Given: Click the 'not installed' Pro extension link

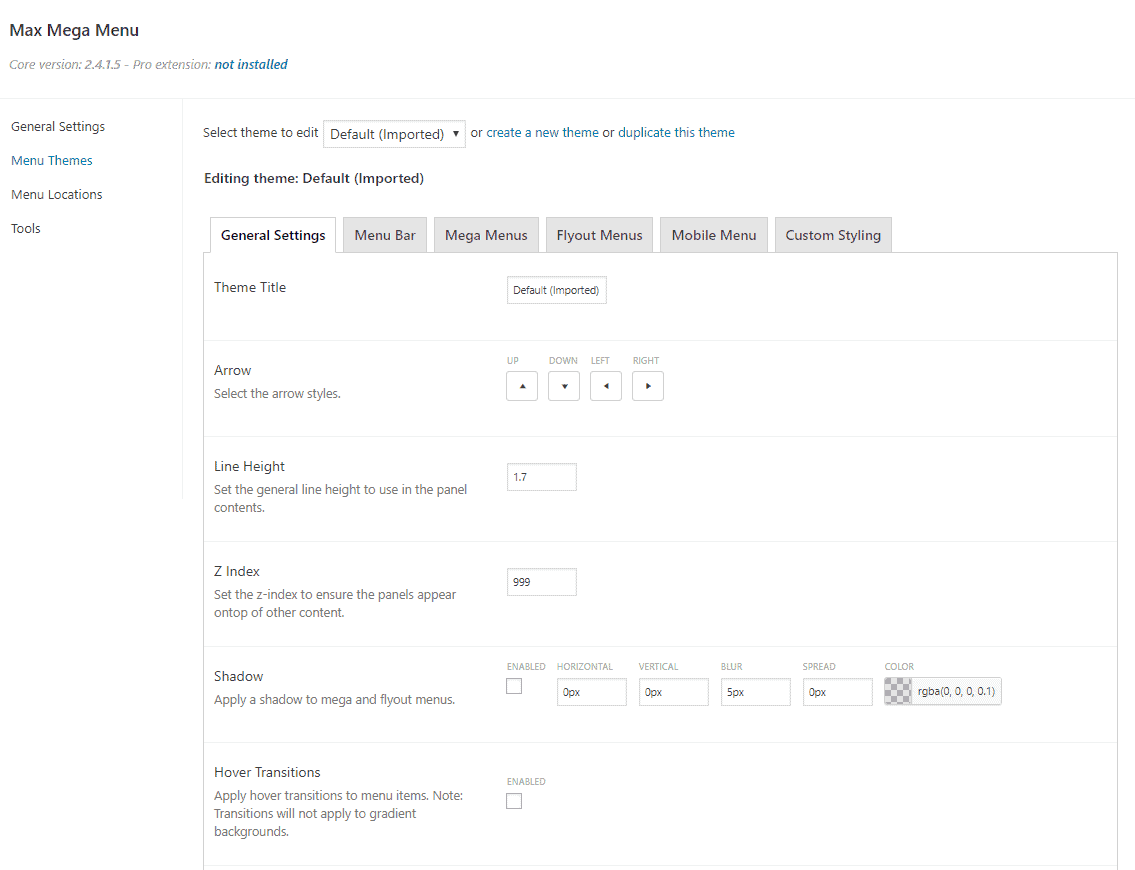Looking at the screenshot, I should (x=251, y=64).
